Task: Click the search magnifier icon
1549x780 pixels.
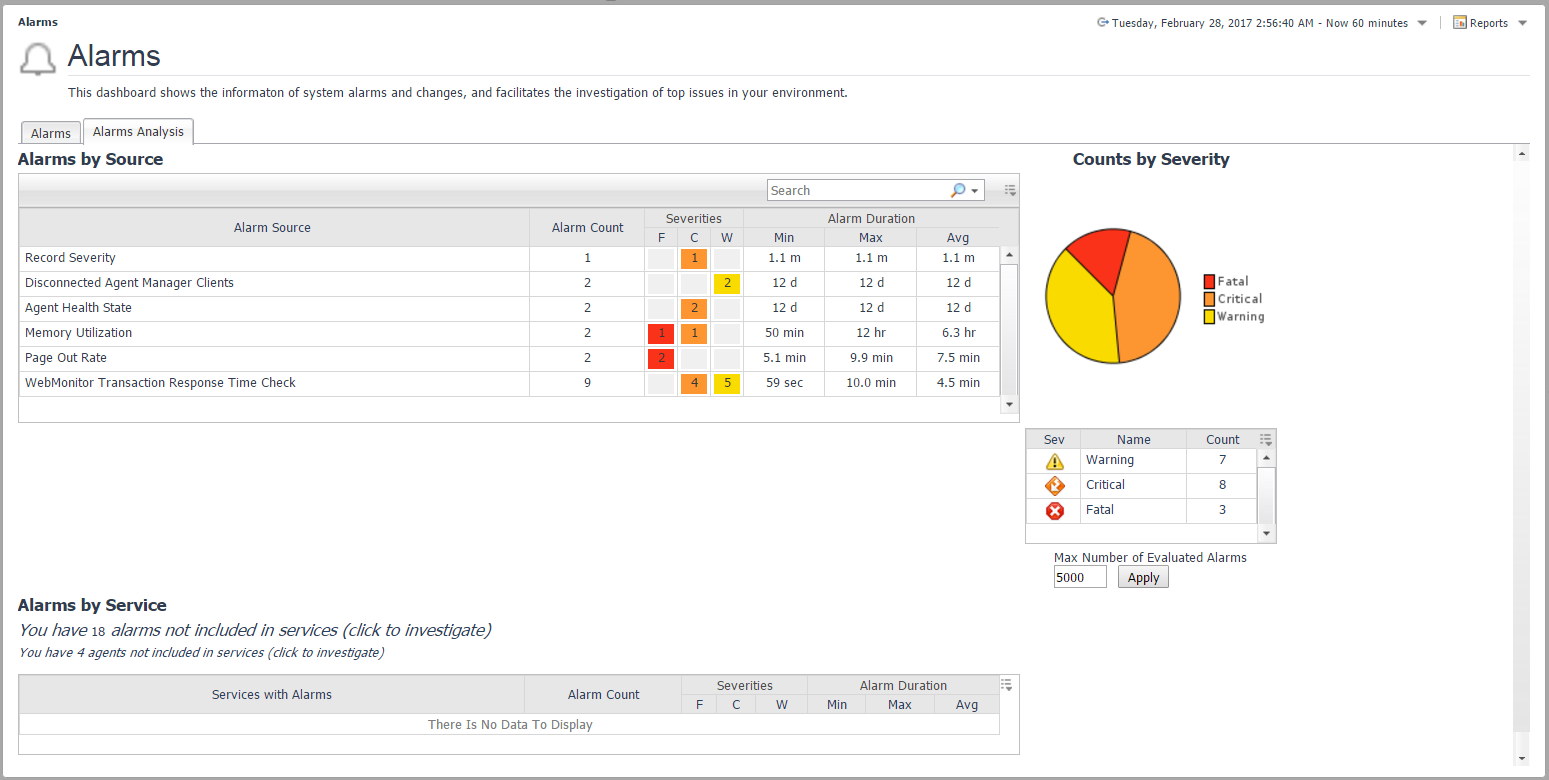Action: tap(958, 190)
